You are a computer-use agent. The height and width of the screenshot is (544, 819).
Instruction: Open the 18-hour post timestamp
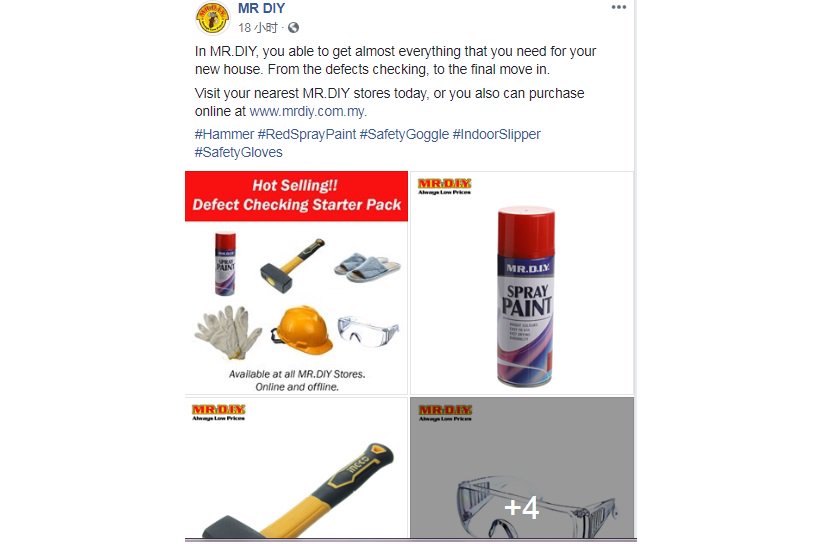click(x=258, y=28)
